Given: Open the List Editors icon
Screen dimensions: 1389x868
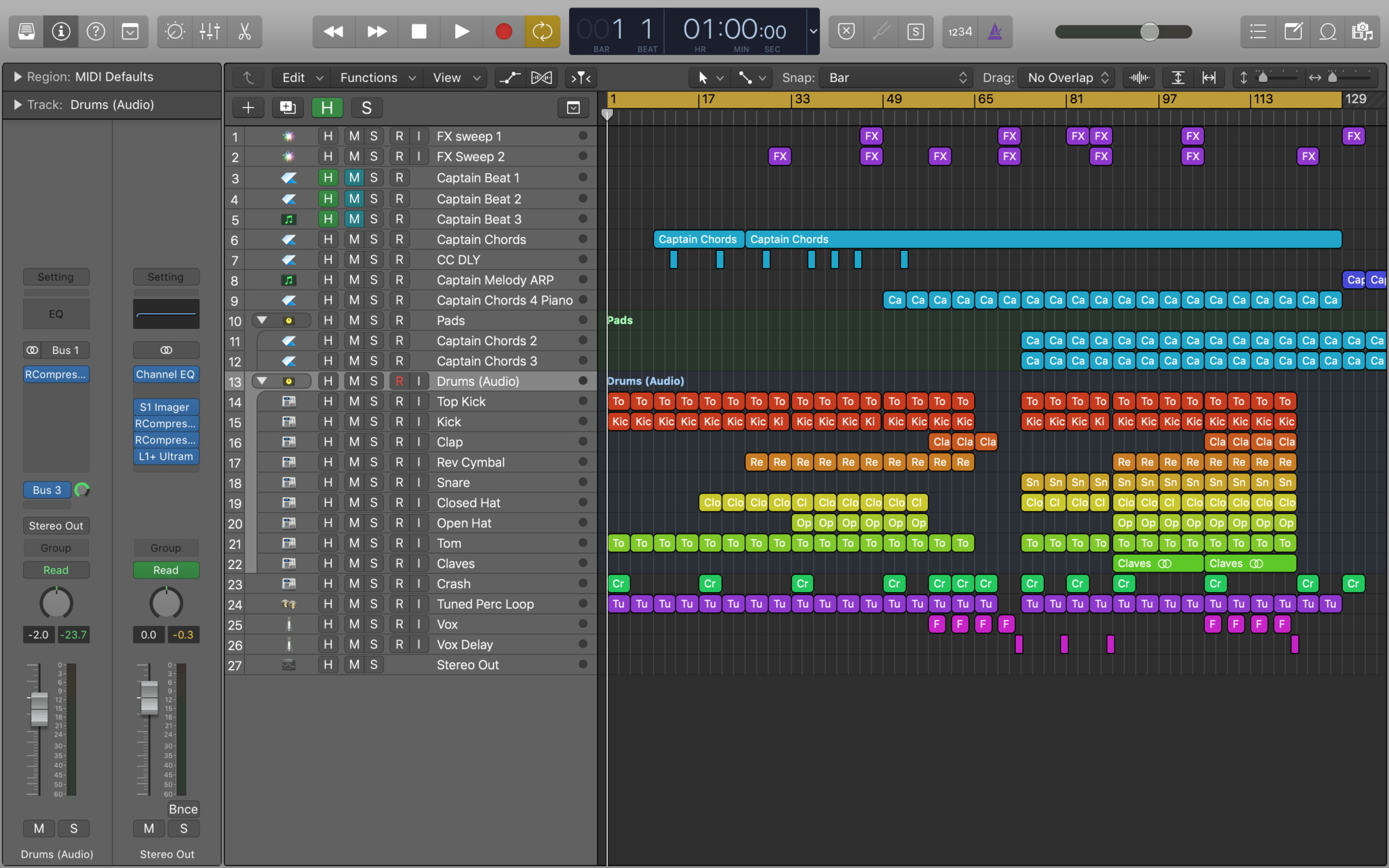Looking at the screenshot, I should [x=1258, y=31].
